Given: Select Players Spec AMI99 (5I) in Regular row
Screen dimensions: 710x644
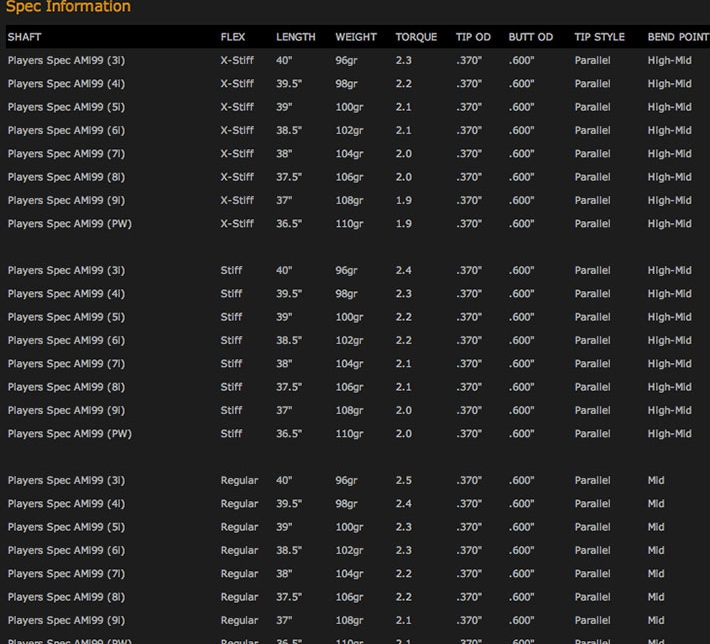Looking at the screenshot, I should coord(66,527).
